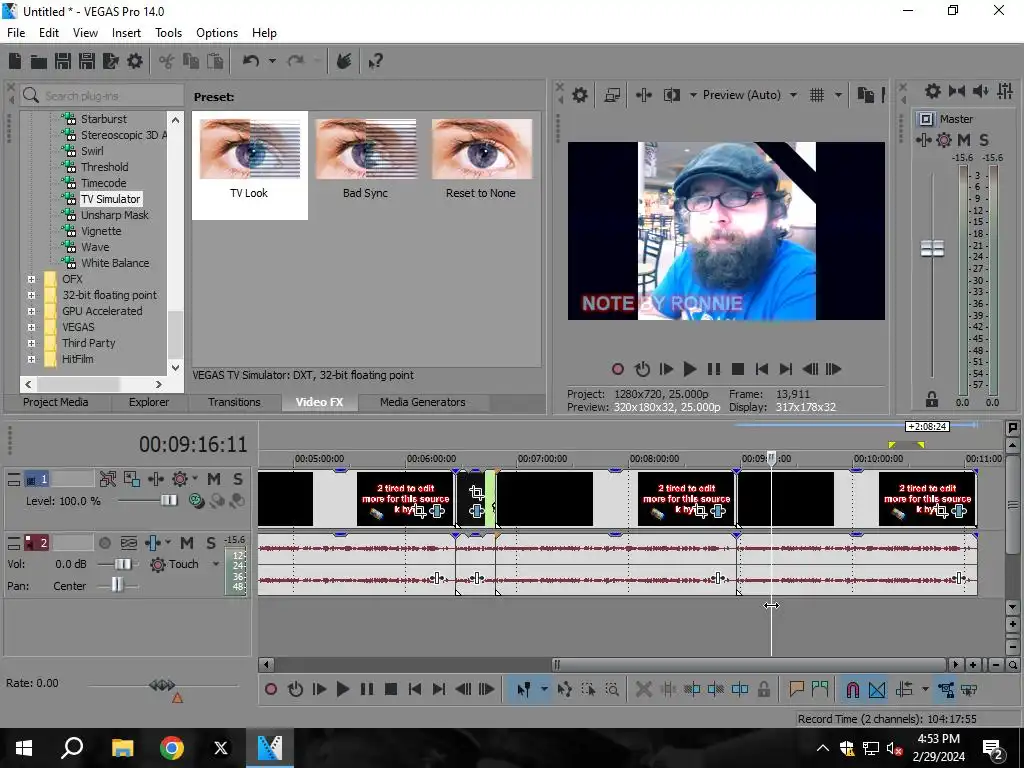Screen dimensions: 1024x768
Task: Click Dim Output speaker icon in Master
Action: [981, 91]
